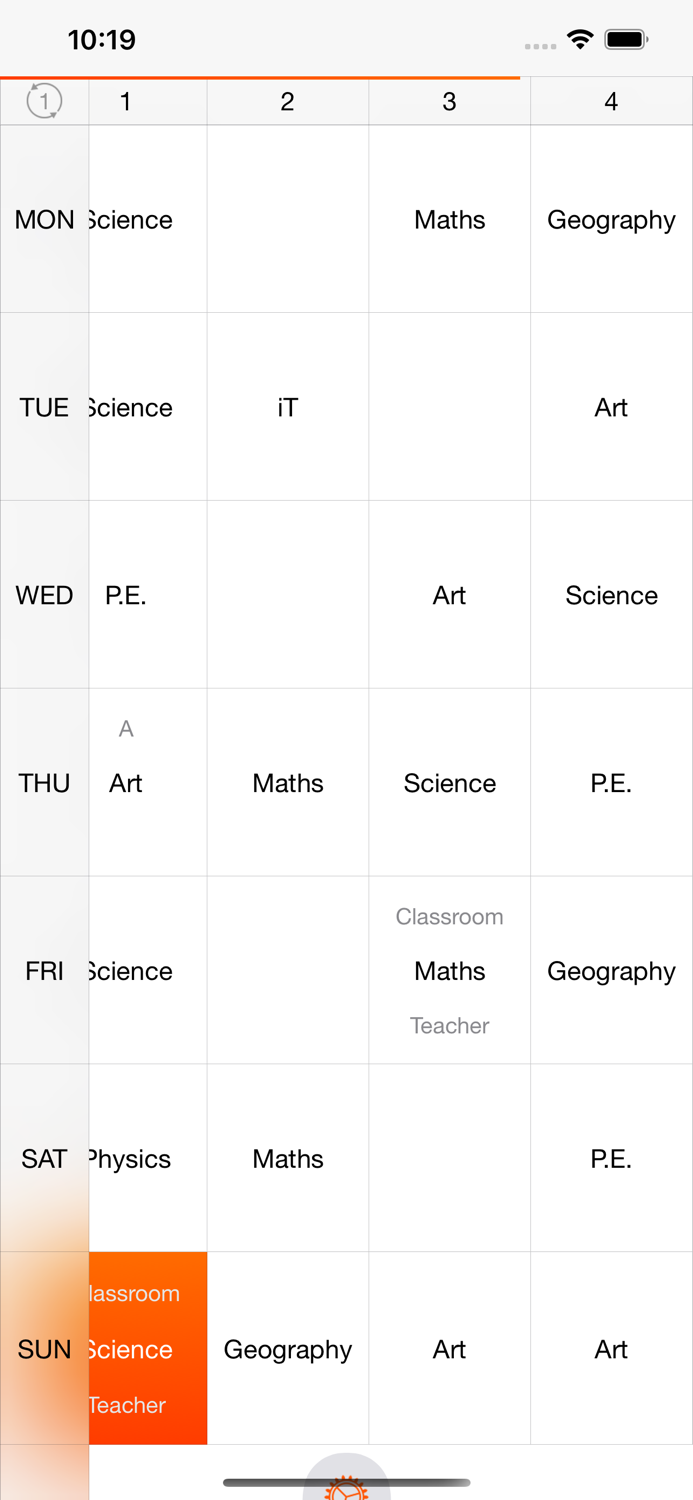The height and width of the screenshot is (1500, 693).
Task: Open Thursday's Art lesson marked with A
Action: point(126,783)
